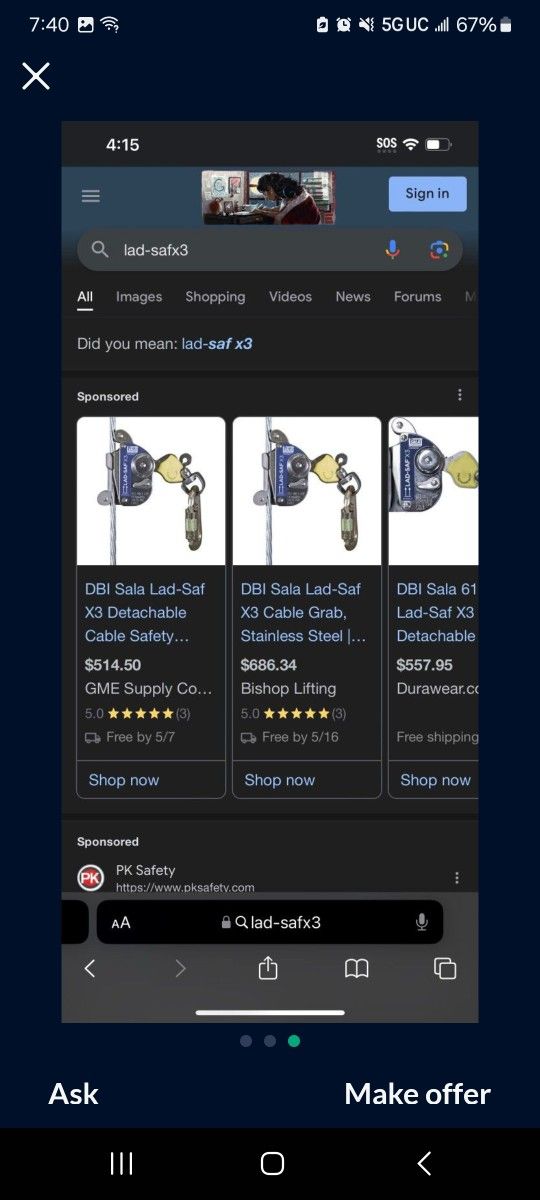
Task: Open the hamburger menu in Google
Action: 91,196
